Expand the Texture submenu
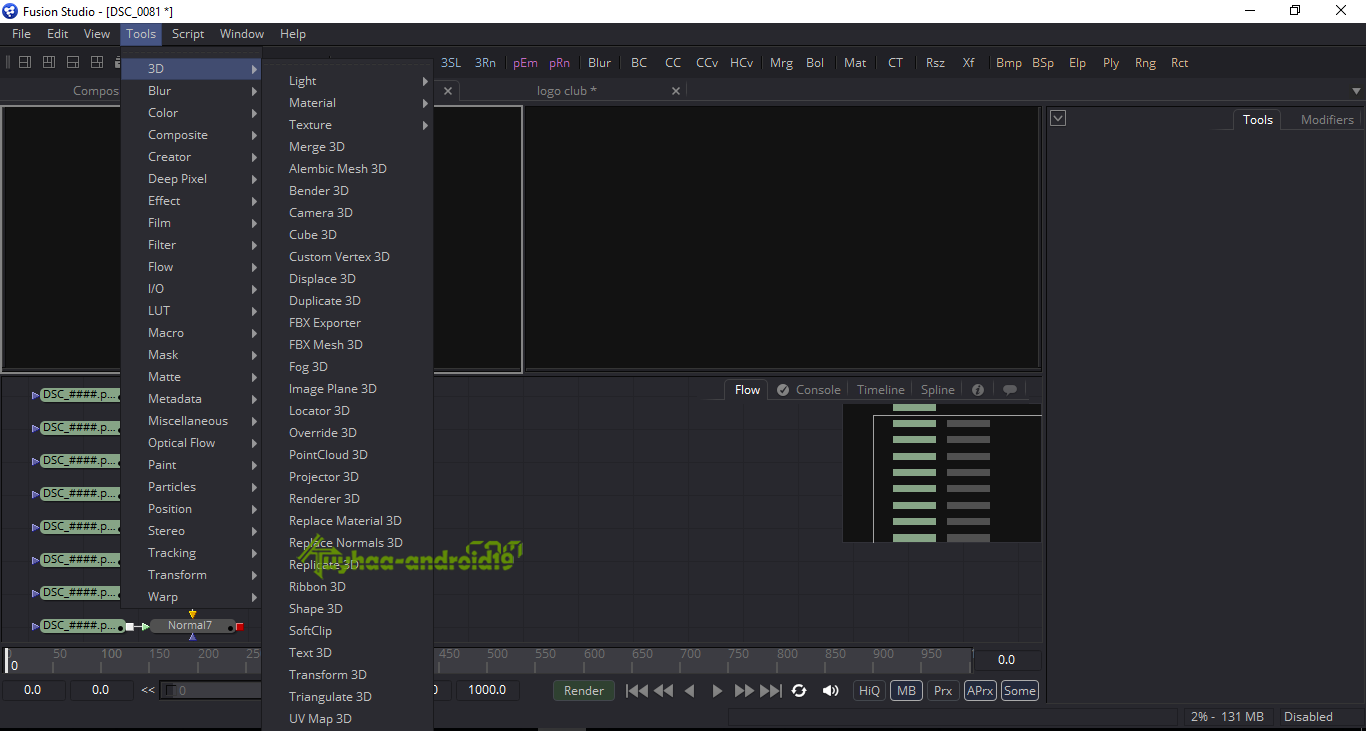The height and width of the screenshot is (731, 1366). [347, 125]
